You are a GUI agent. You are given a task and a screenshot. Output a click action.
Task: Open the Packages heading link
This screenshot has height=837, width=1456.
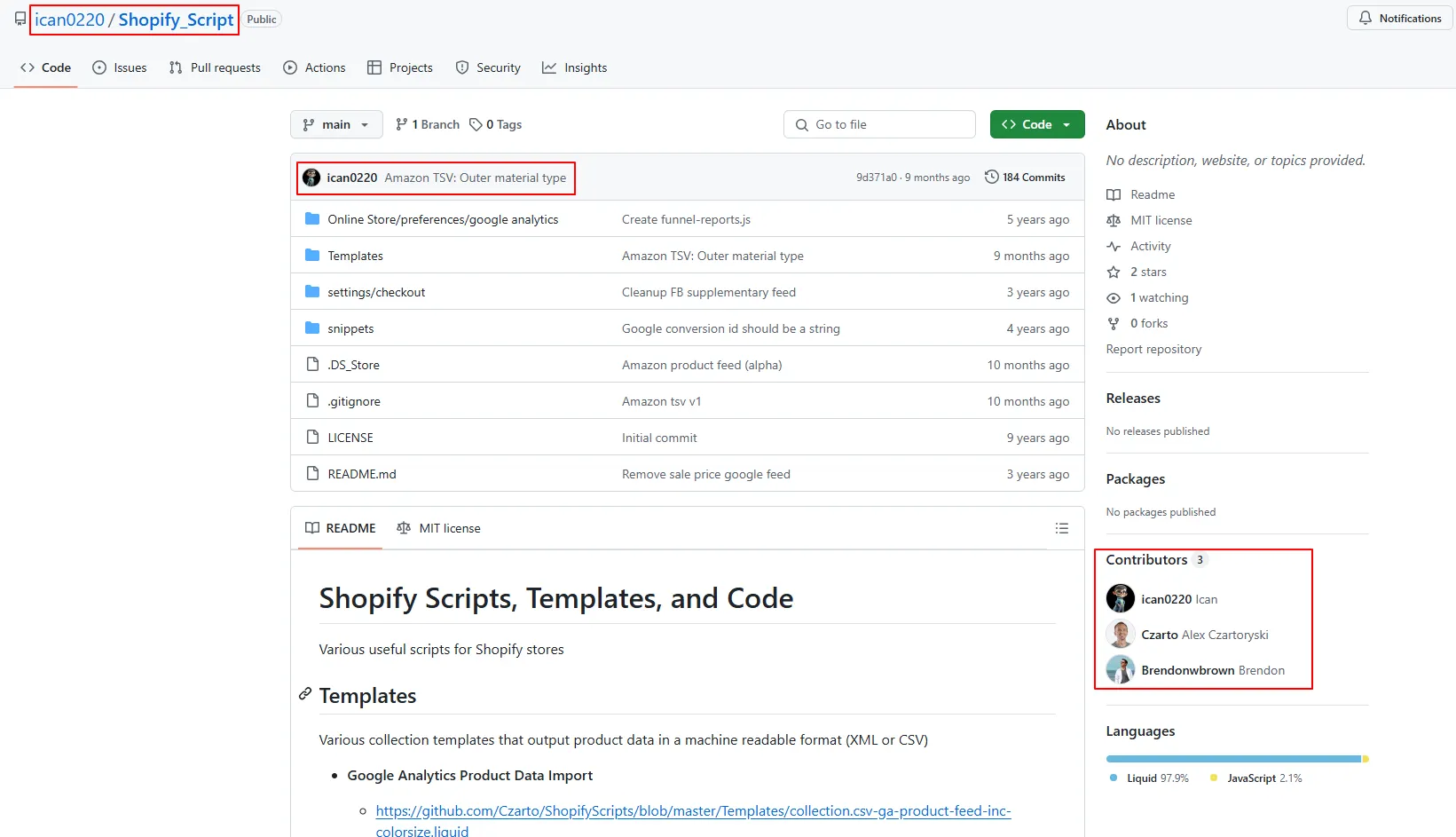(1136, 479)
